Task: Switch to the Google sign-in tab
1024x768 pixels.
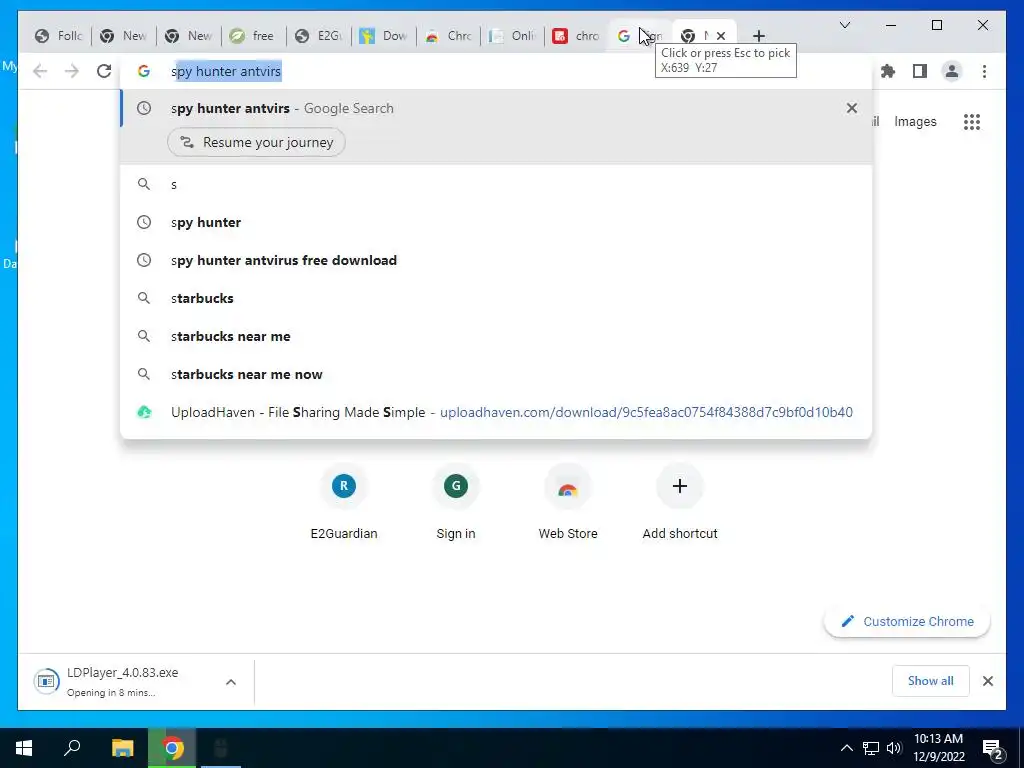Action: coord(639,36)
